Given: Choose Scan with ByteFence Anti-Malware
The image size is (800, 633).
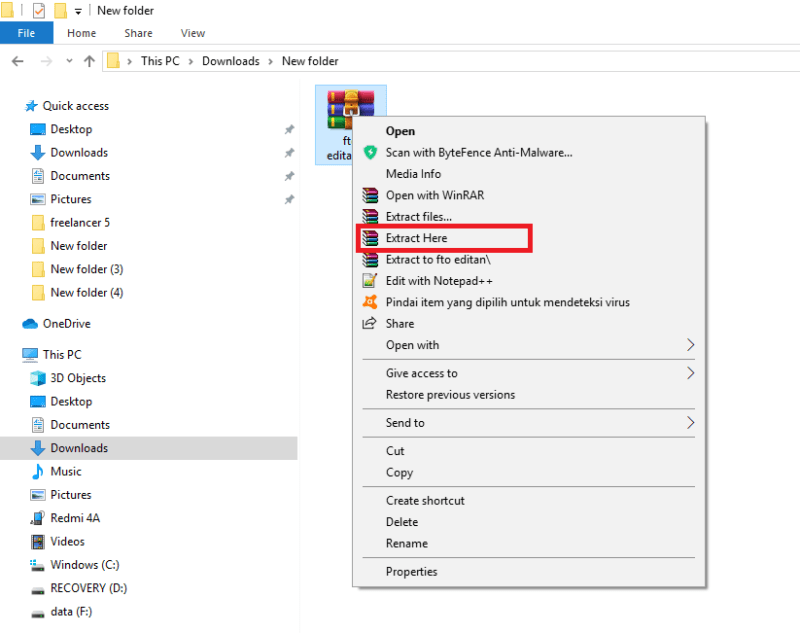Looking at the screenshot, I should 529,153.
